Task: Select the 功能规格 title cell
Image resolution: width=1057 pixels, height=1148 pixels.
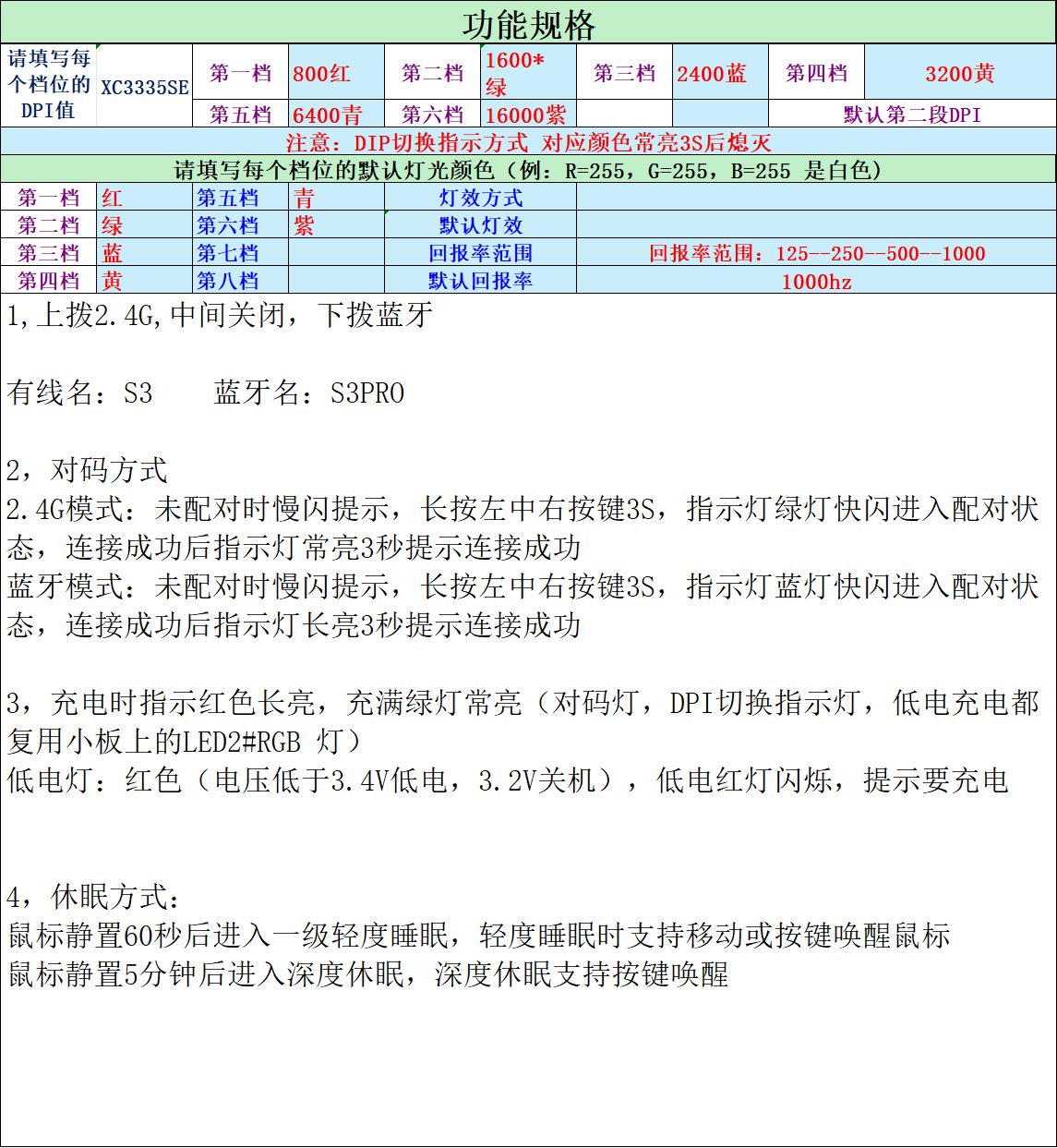Action: click(x=528, y=23)
